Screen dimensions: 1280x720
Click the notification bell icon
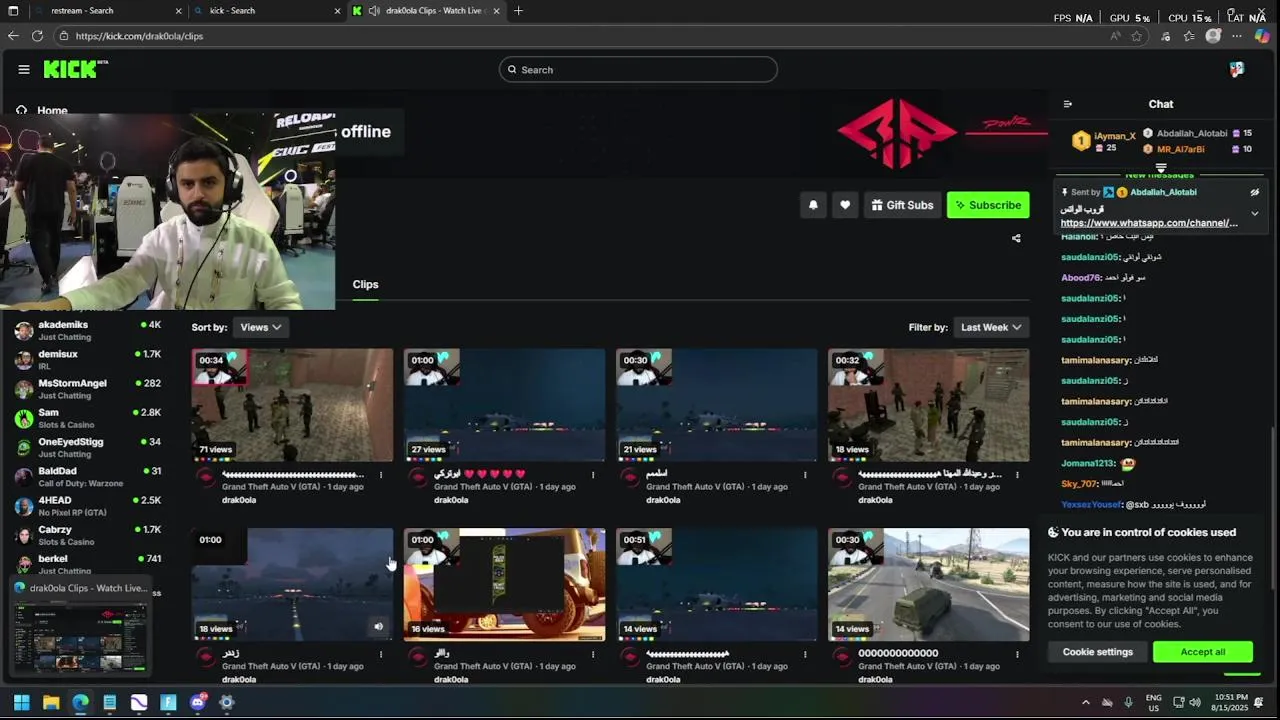pyautogui.click(x=813, y=205)
